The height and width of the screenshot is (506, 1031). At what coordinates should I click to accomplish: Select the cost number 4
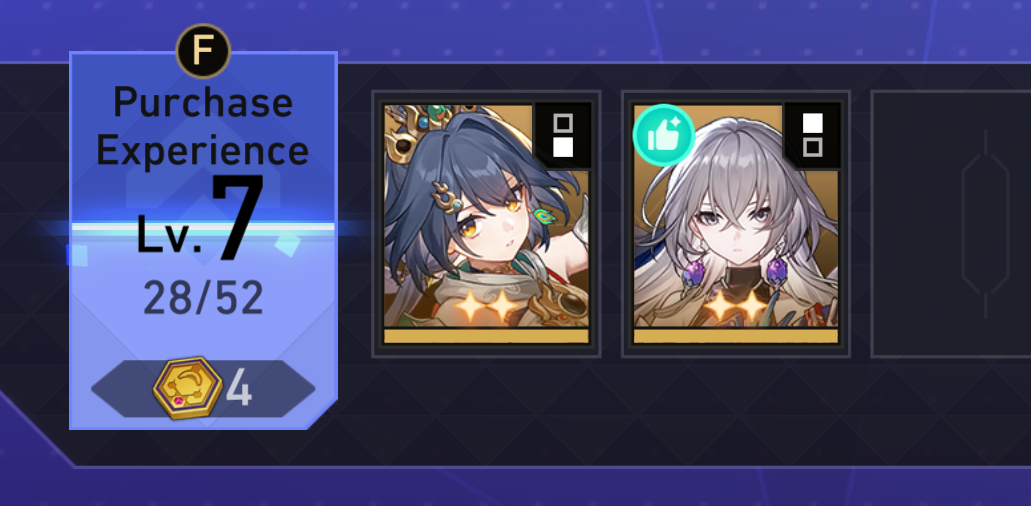click(239, 388)
